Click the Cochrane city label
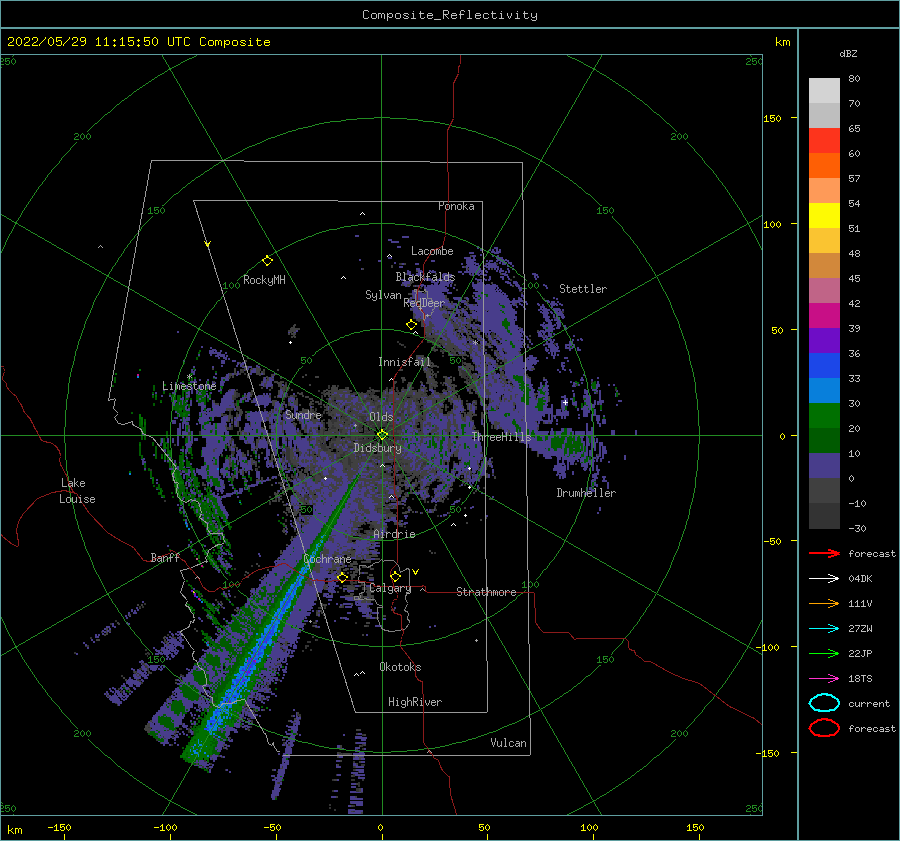This screenshot has width=900, height=841. pos(327,559)
